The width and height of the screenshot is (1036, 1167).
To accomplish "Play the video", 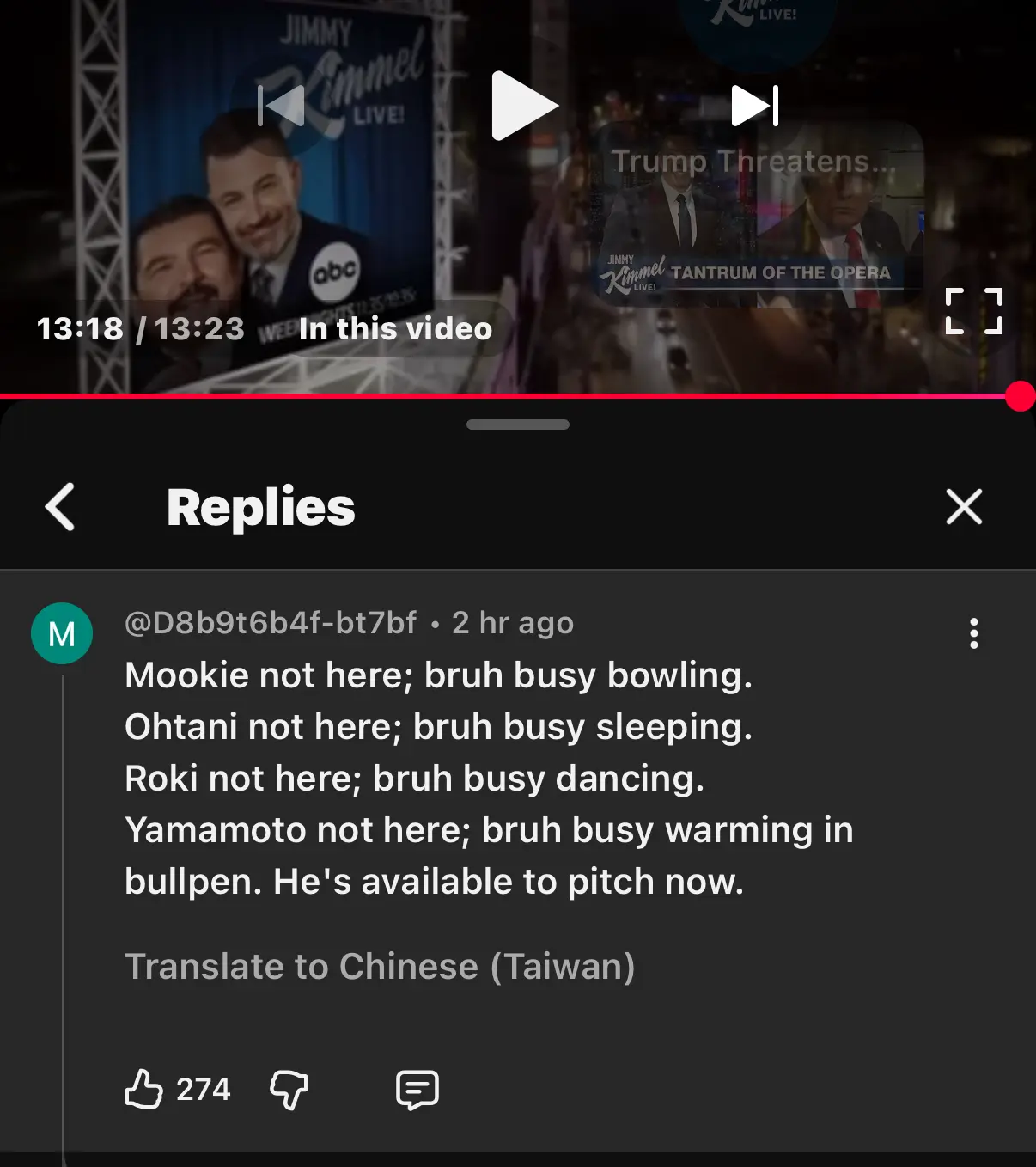I will click(524, 106).
